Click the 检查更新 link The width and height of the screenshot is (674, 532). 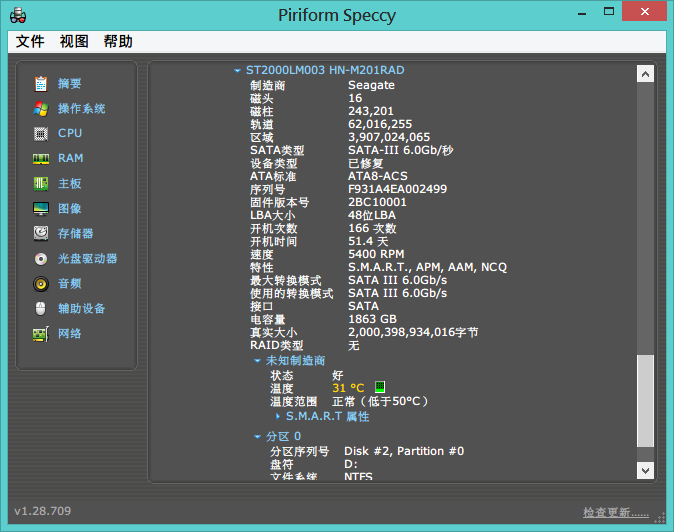coord(616,512)
